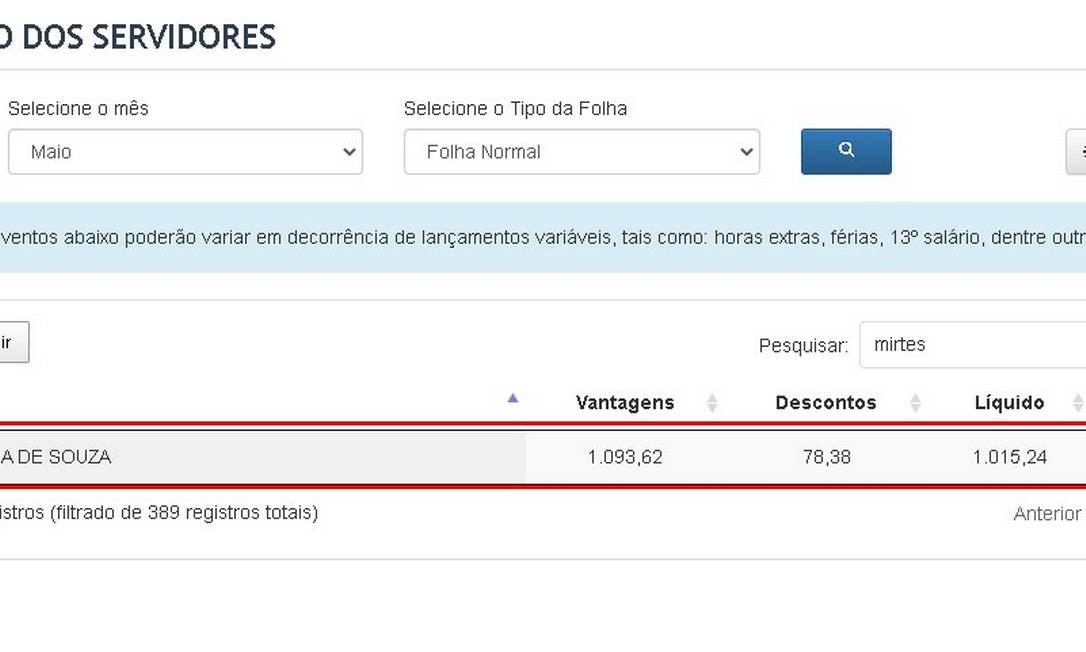This screenshot has width=1086, height=652.
Task: Select the highlighted 'A DE SOUZA' table row
Action: point(260,457)
